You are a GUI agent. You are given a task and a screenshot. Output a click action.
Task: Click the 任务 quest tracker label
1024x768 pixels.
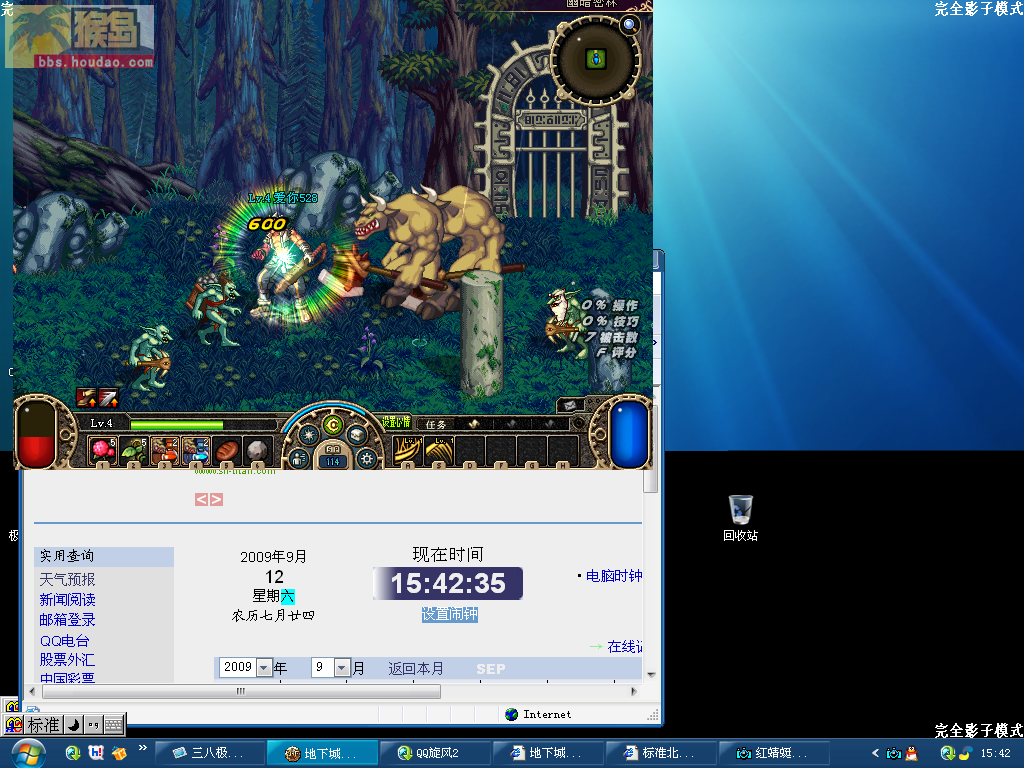(435, 424)
